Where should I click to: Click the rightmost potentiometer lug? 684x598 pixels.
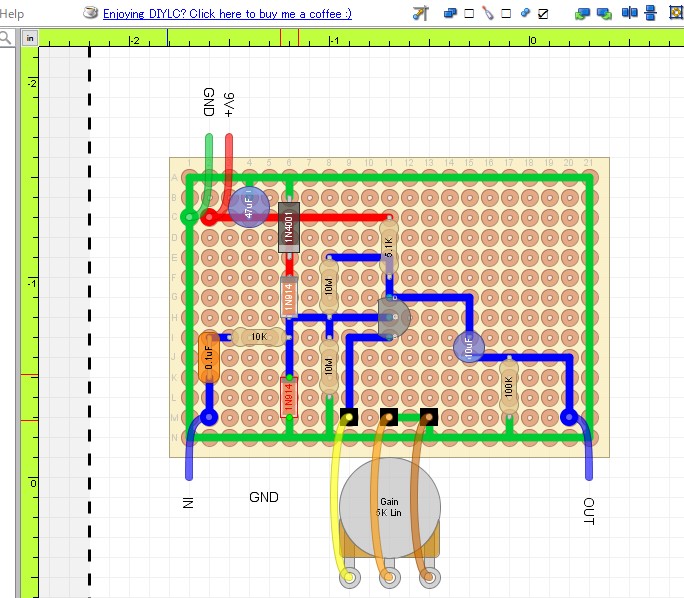pyautogui.click(x=430, y=577)
